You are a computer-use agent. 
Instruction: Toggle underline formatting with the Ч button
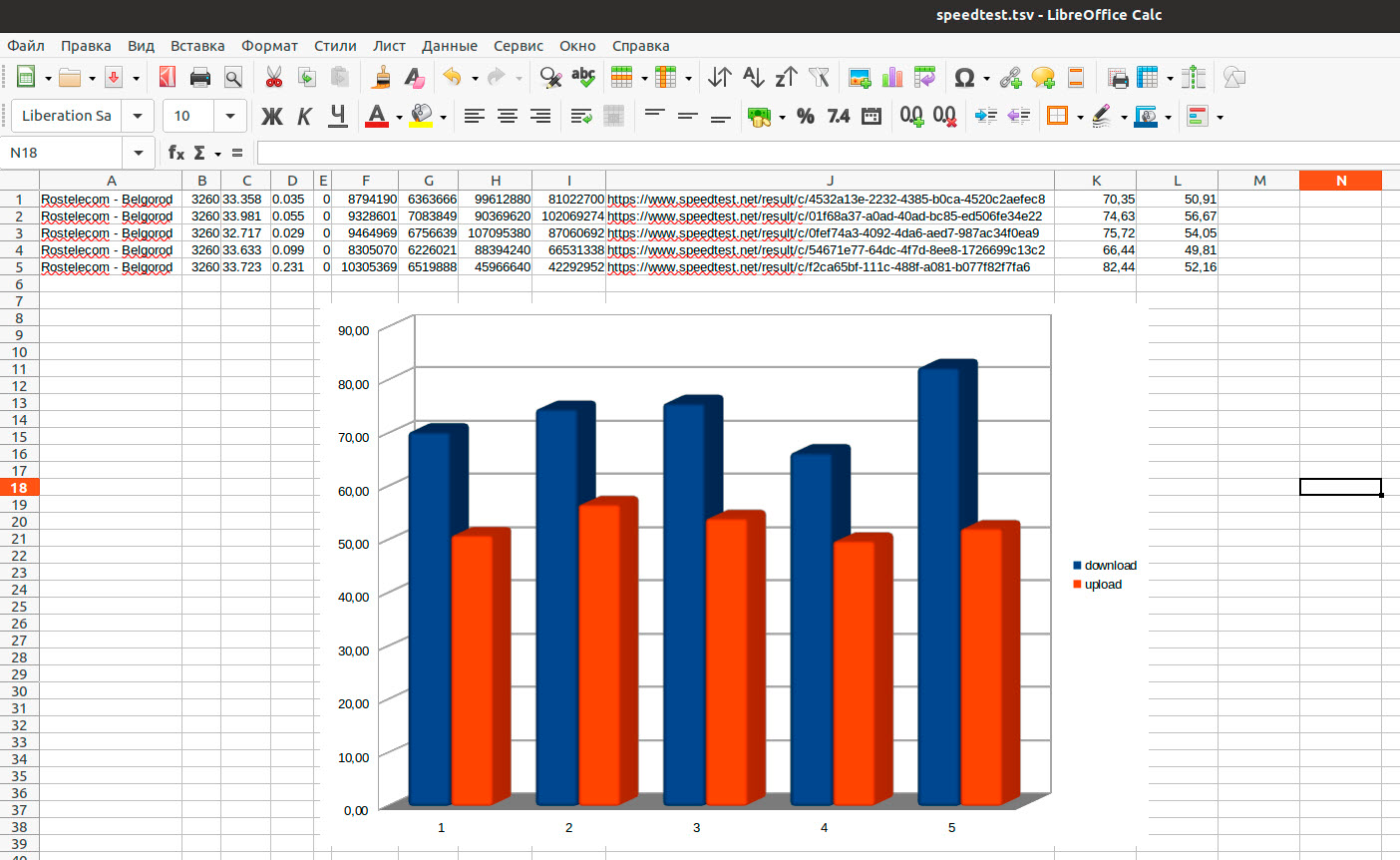tap(338, 117)
